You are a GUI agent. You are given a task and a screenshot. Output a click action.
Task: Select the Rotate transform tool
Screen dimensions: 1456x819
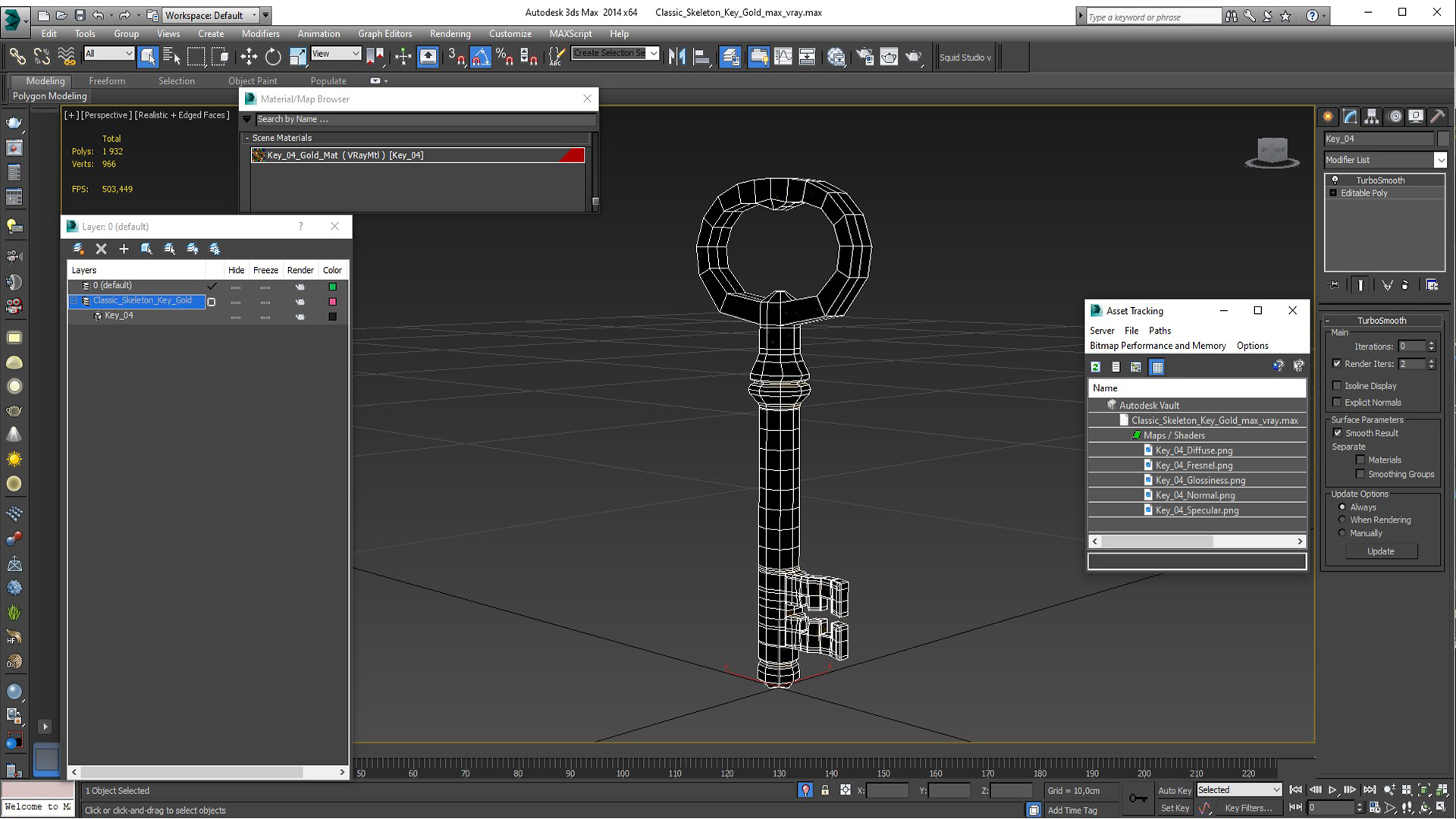[273, 57]
